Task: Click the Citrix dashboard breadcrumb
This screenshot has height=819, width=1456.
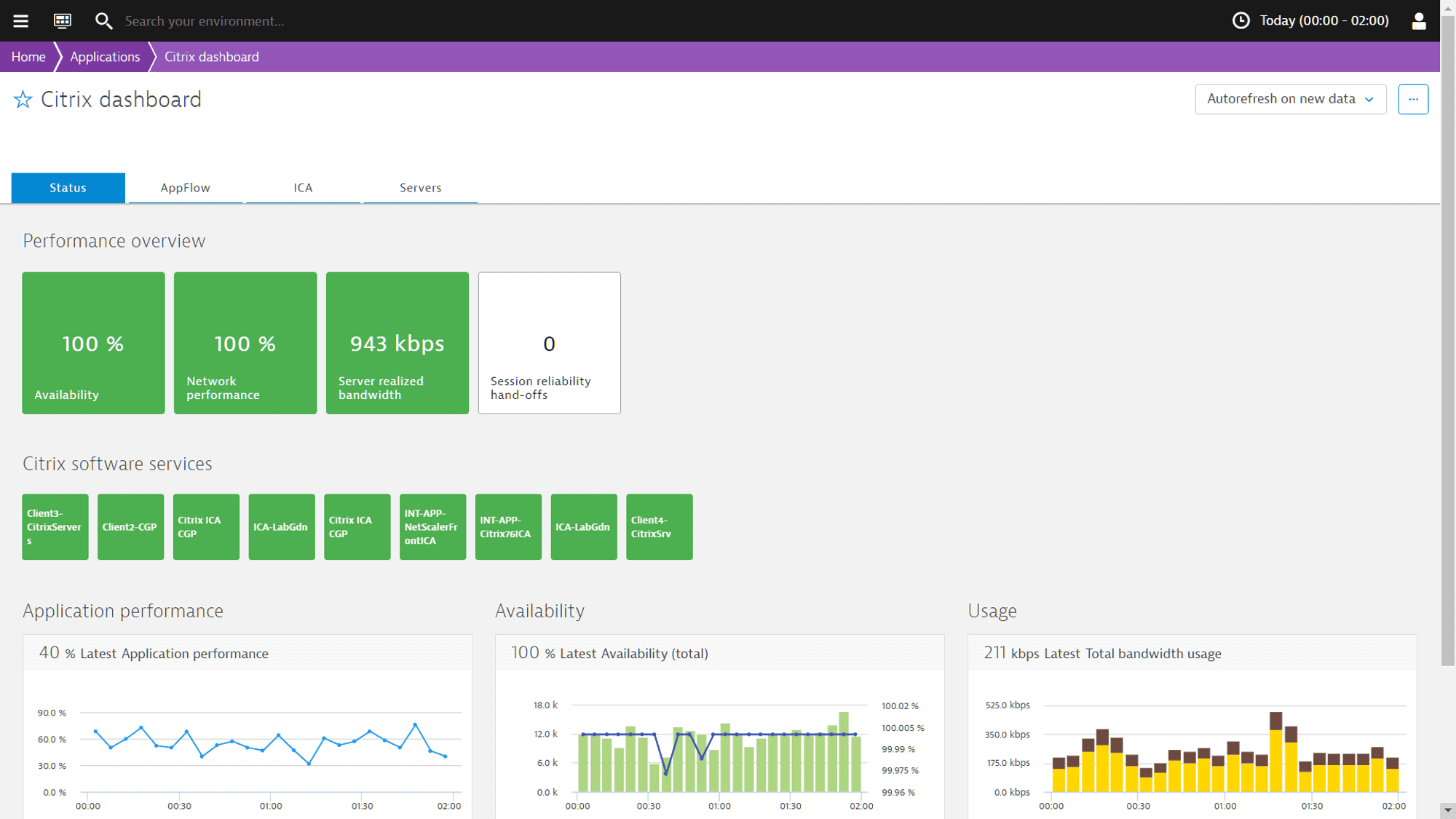Action: pyautogui.click(x=212, y=57)
